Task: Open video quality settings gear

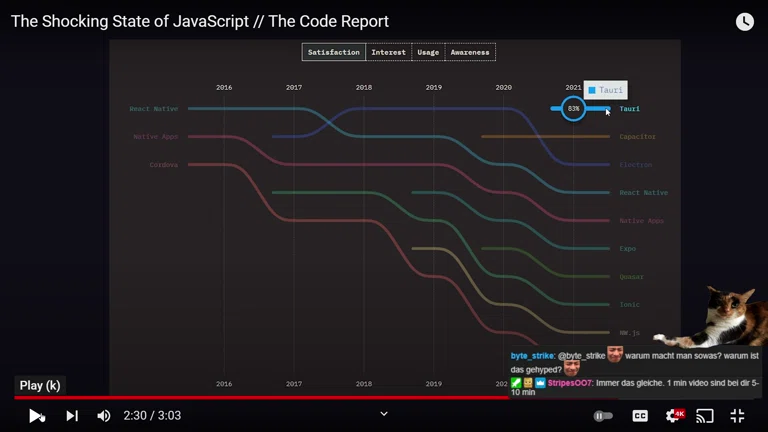Action: (x=673, y=416)
